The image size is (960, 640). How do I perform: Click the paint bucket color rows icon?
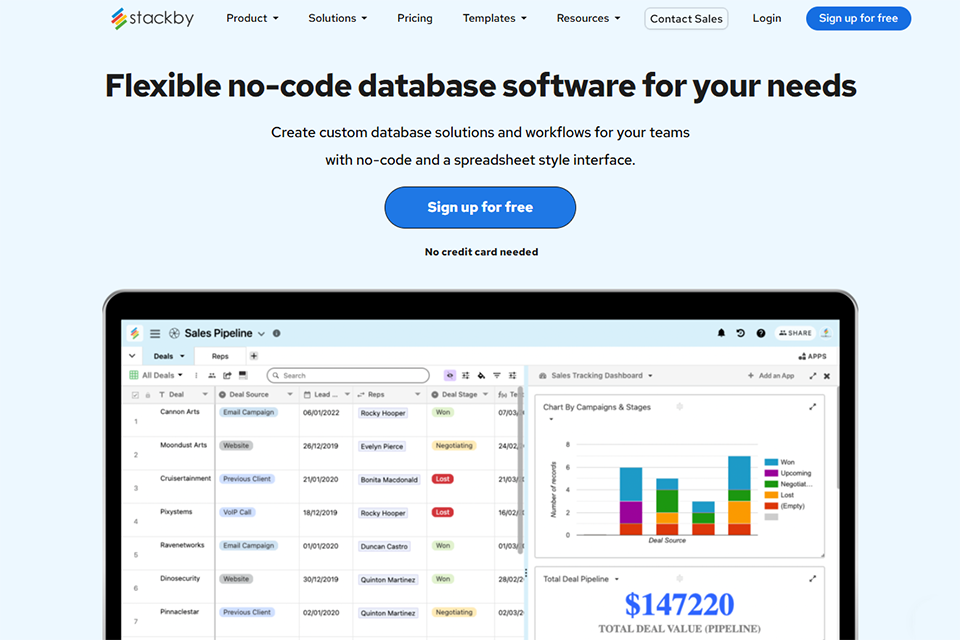[x=481, y=375]
